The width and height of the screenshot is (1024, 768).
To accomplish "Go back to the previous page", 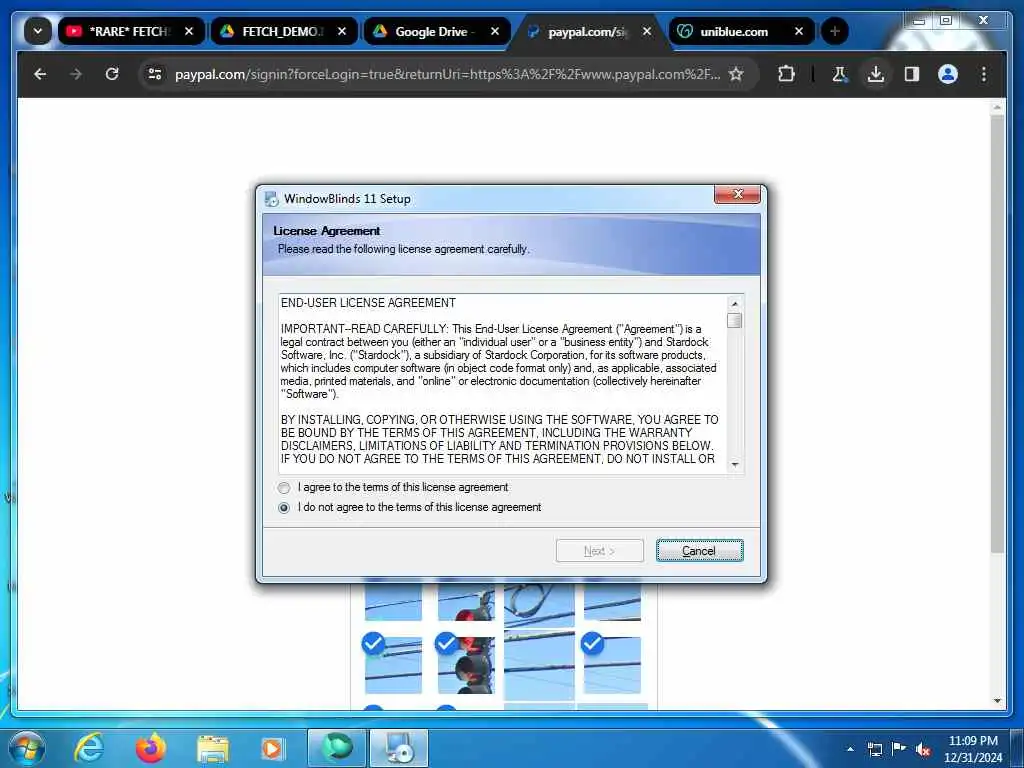I will 40,74.
